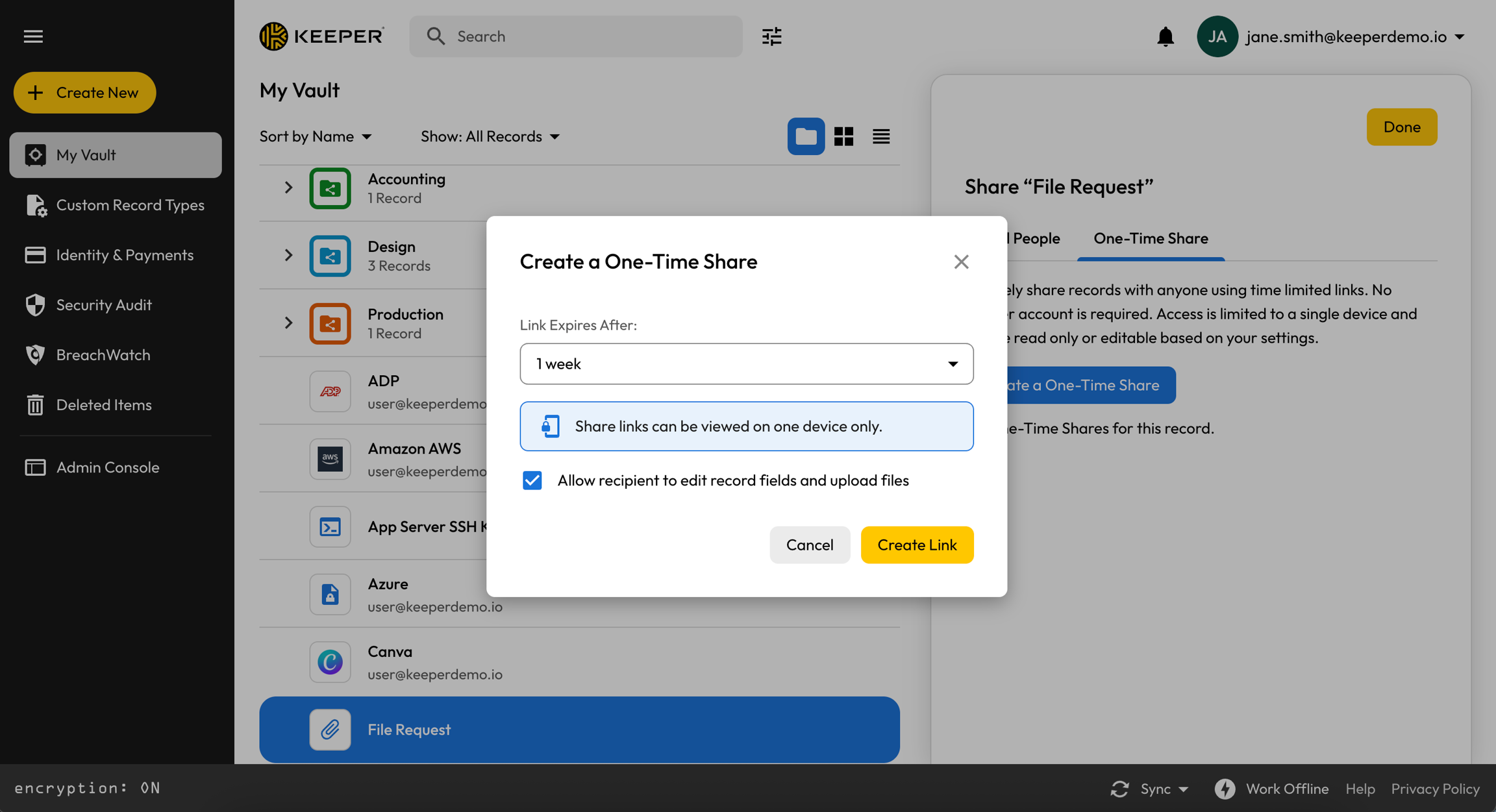This screenshot has width=1496, height=812.
Task: Open the Link Expires After dropdown
Action: [x=746, y=364]
